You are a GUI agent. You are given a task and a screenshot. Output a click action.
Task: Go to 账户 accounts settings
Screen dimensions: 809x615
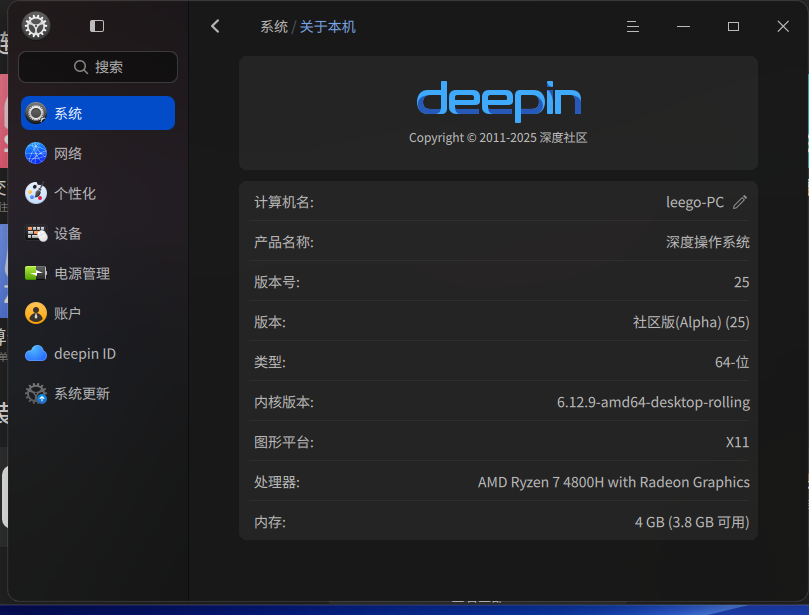click(98, 313)
